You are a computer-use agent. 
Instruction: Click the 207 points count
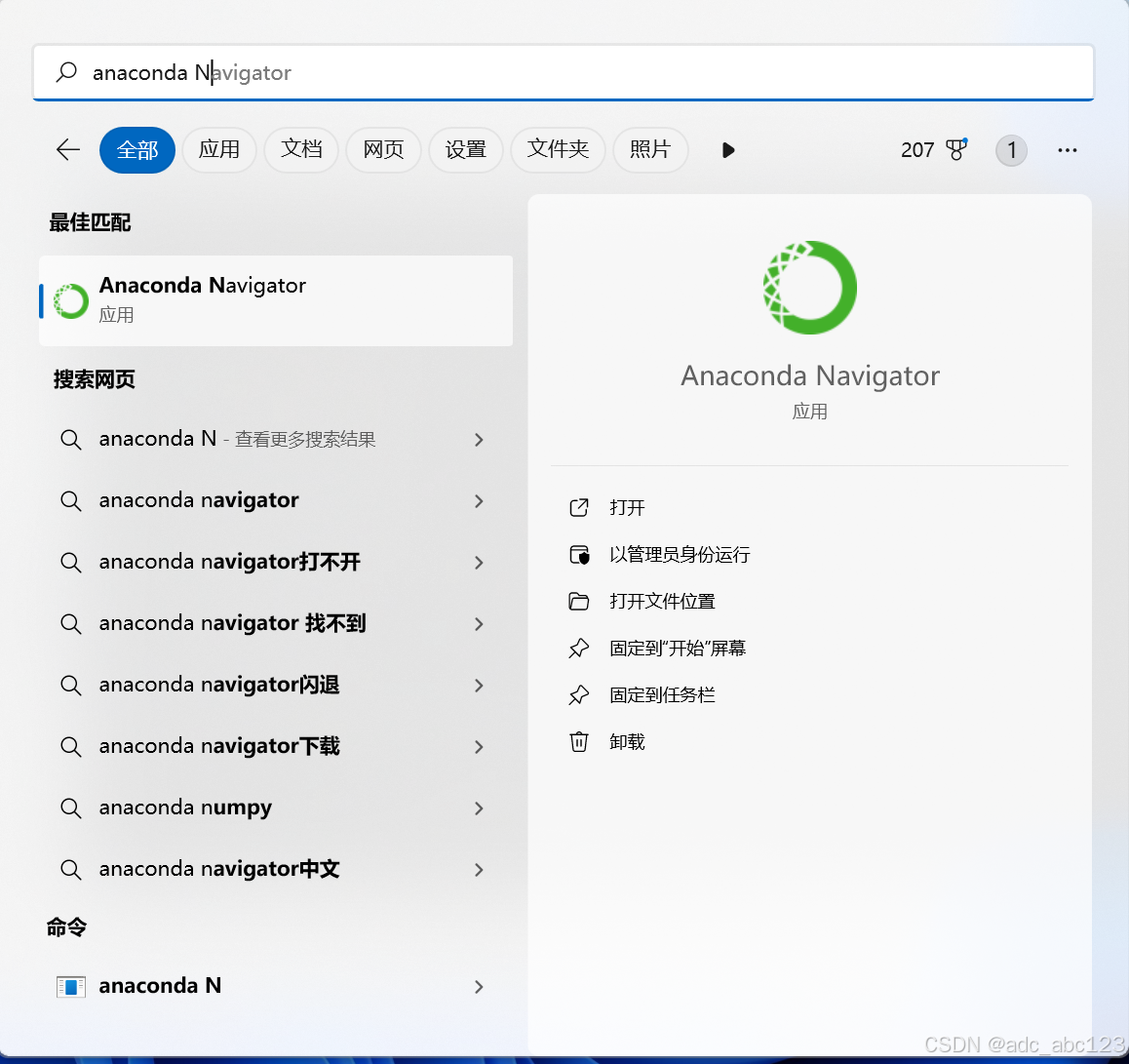pyautogui.click(x=917, y=150)
